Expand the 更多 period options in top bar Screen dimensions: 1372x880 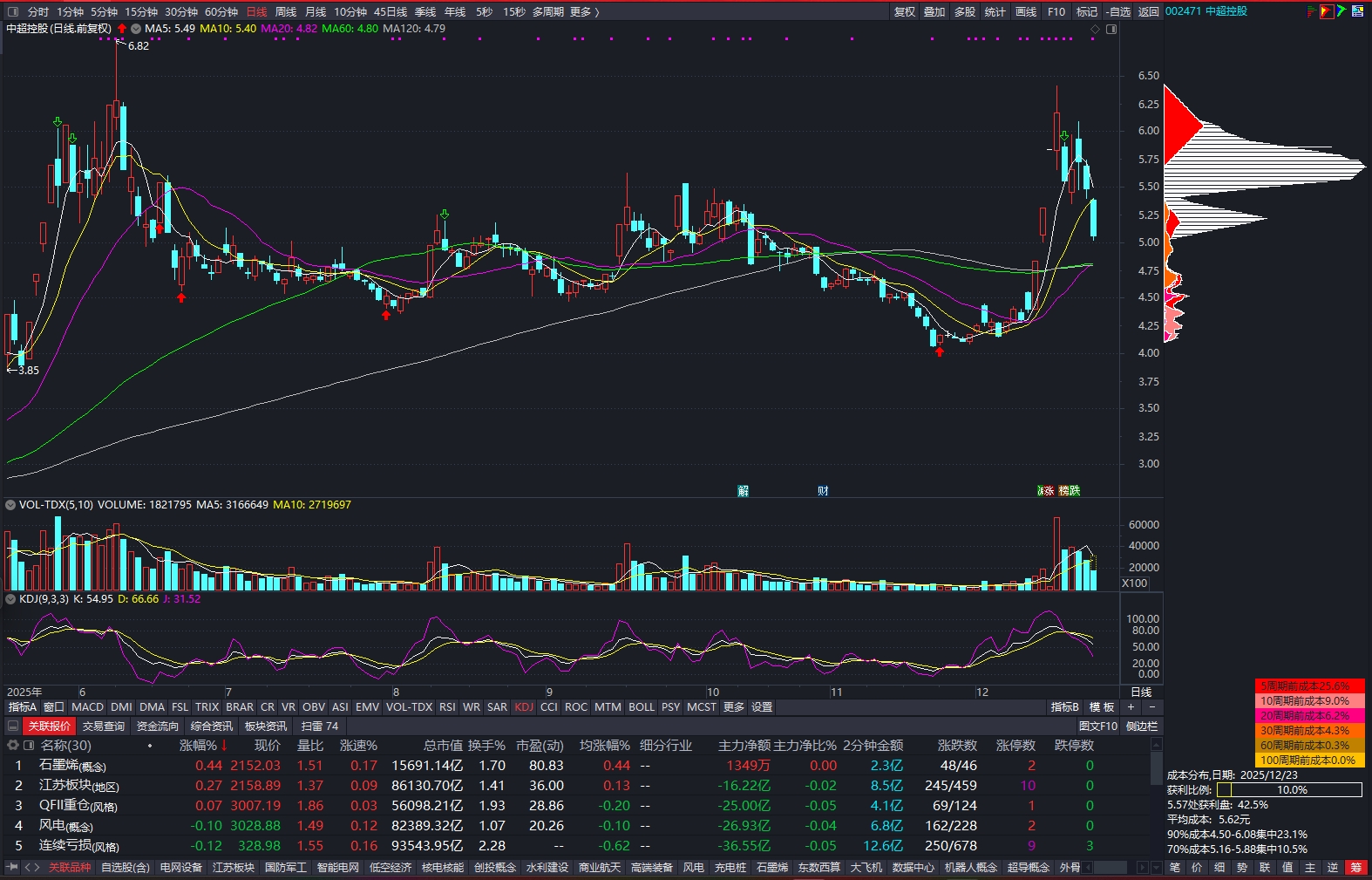tap(584, 12)
